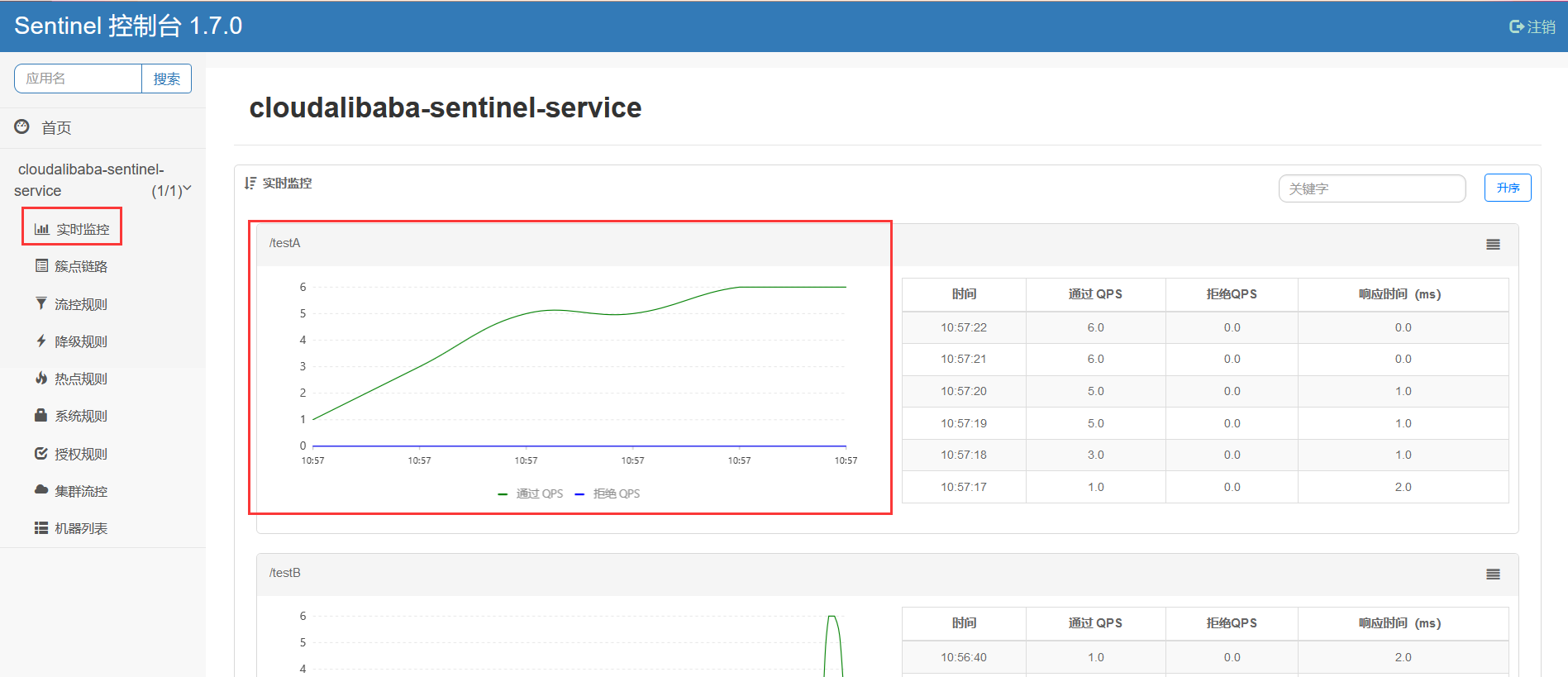Click the check-square icon for 授权规则

[x=41, y=453]
